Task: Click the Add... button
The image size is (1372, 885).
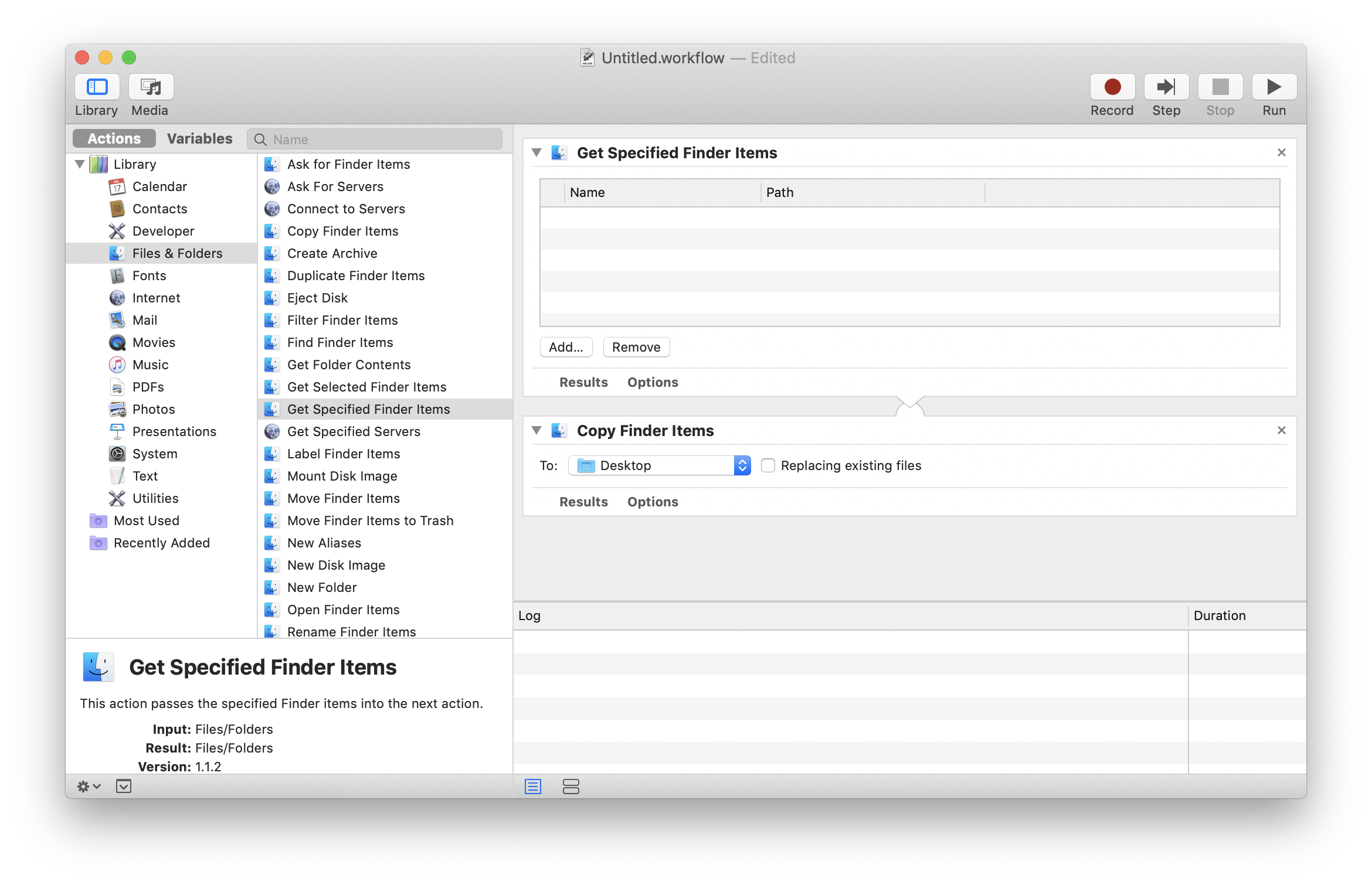Action: point(566,347)
